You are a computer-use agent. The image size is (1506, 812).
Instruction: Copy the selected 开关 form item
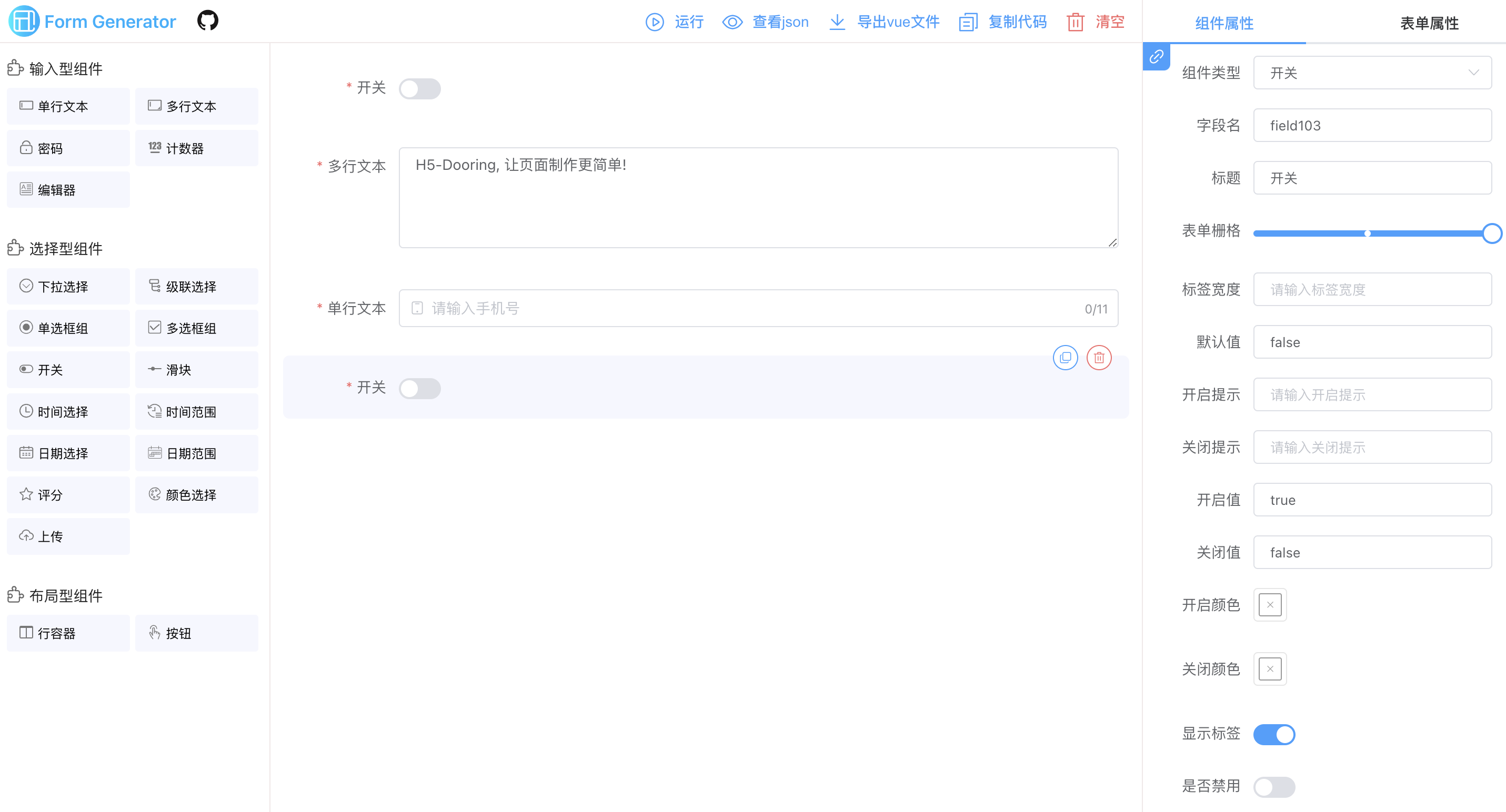pyautogui.click(x=1065, y=357)
